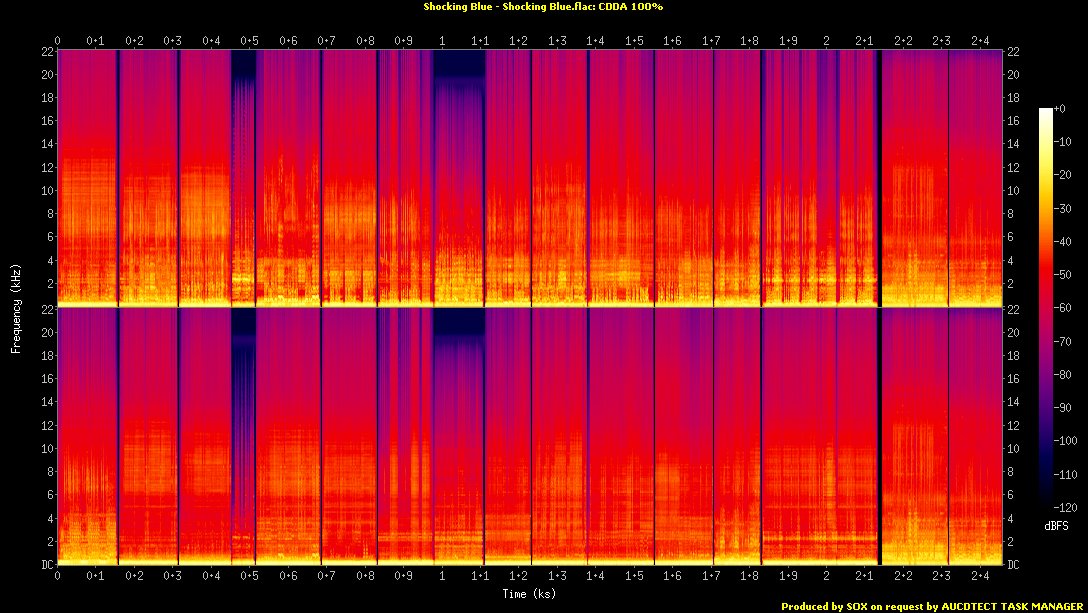The width and height of the screenshot is (1088, 613).
Task: Click the 'Frequency (kHz)' axis label
Action: [16, 306]
